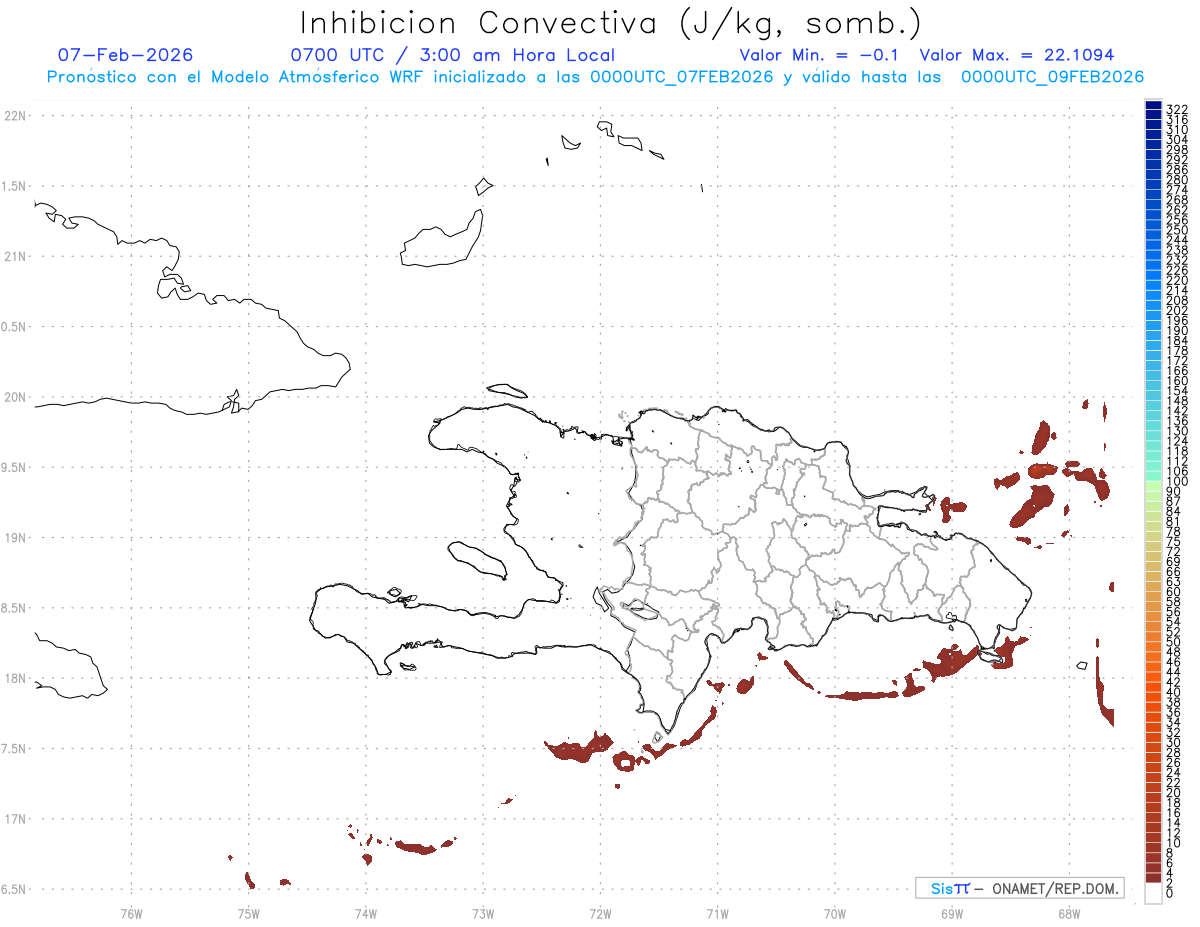Click the '100' colorbar label
This screenshot has width=1200, height=927.
tap(1177, 482)
